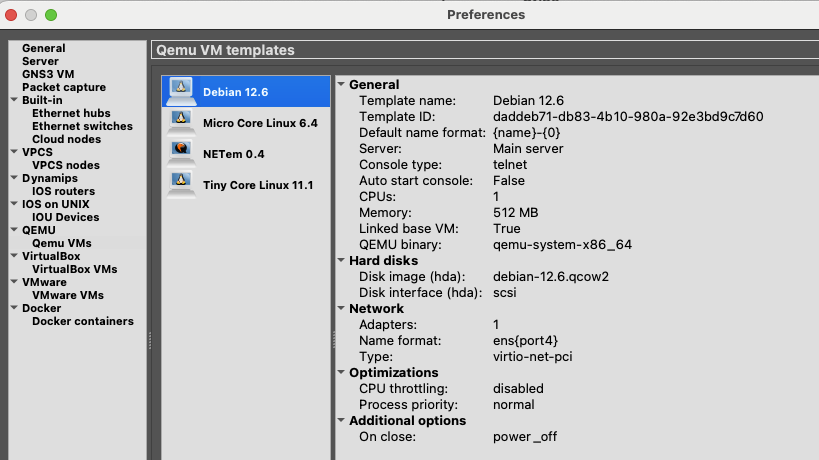Select the Tiny Core Linux 11.1 template
The width and height of the screenshot is (819, 460).
(246, 185)
